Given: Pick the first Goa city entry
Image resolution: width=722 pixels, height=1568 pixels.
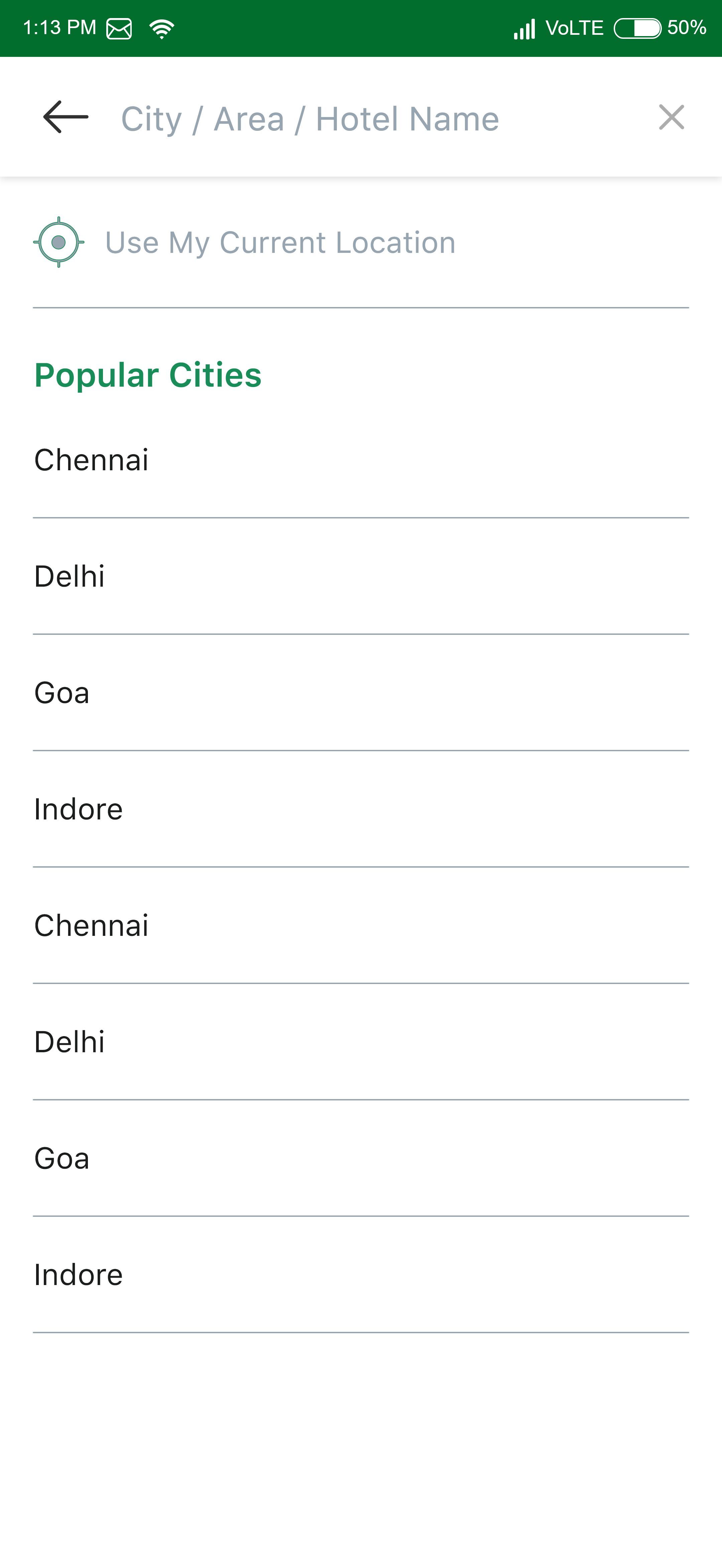Looking at the screenshot, I should click(x=62, y=693).
